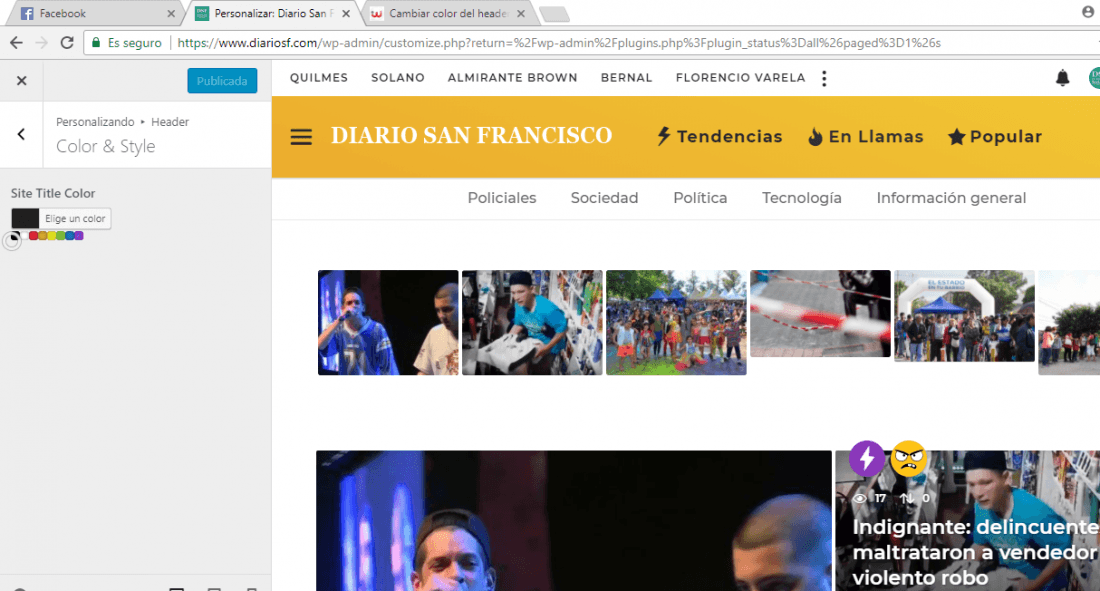Open the QUILMES menu item

318,78
